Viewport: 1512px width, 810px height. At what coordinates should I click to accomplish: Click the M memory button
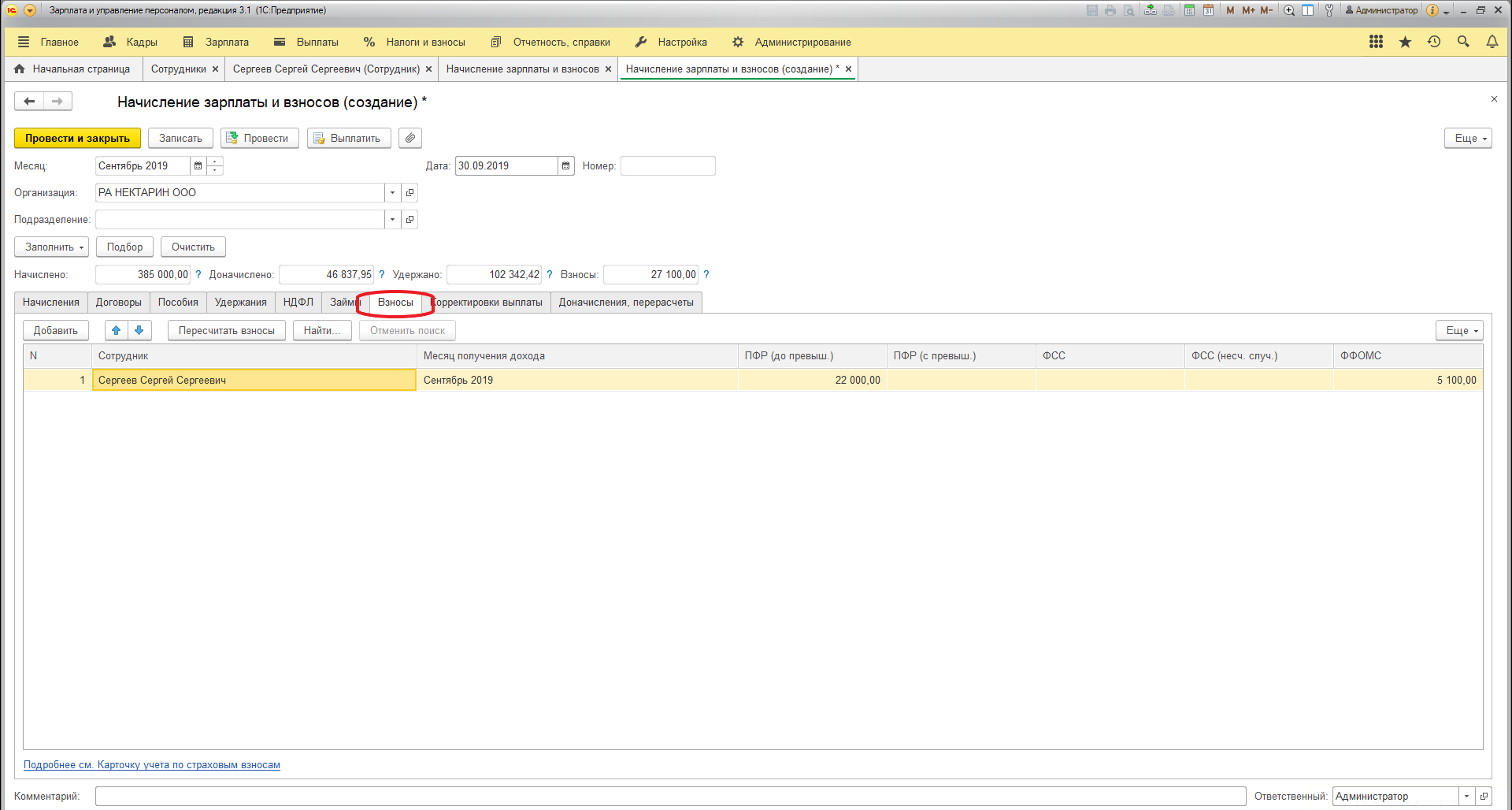pyautogui.click(x=1230, y=10)
